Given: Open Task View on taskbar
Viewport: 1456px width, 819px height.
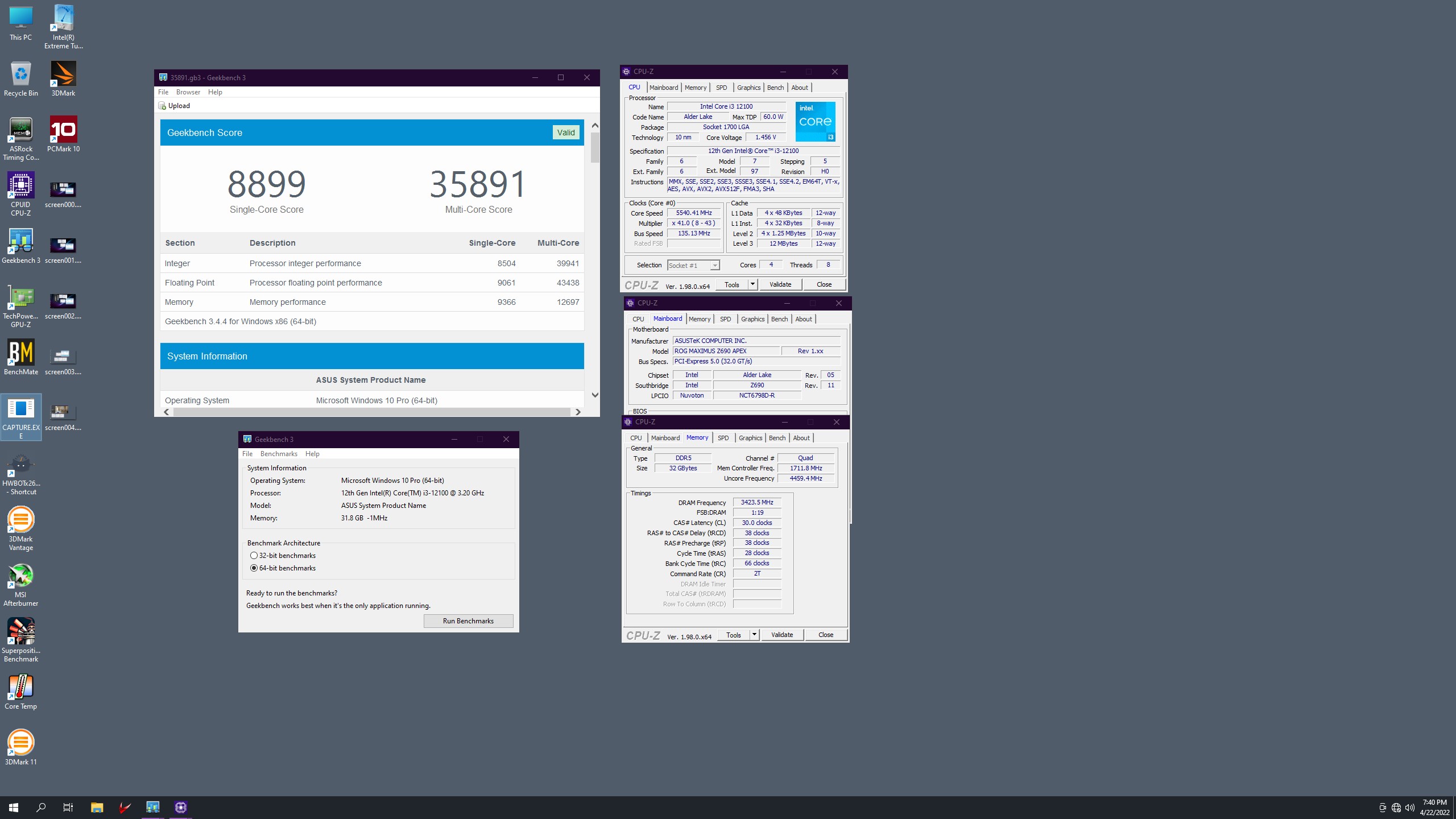Looking at the screenshot, I should click(68, 808).
